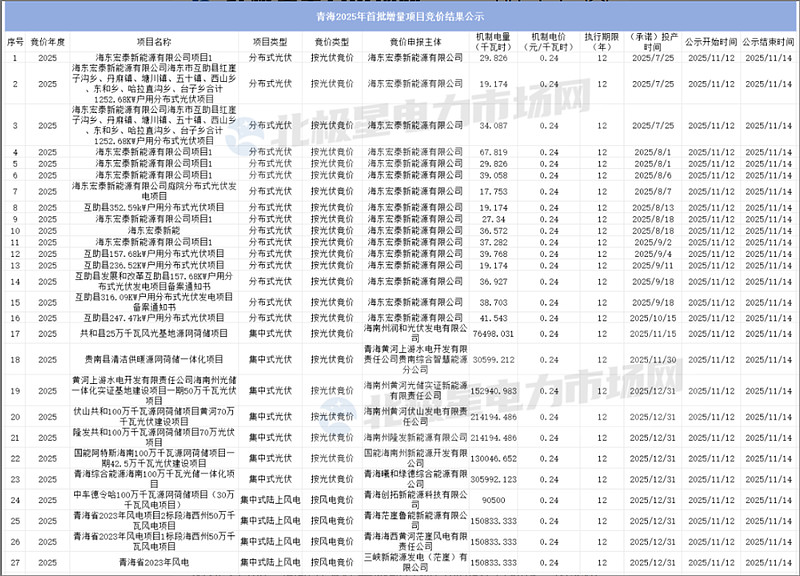Select the 30599.212 electricity value cell
Image resolution: width=800 pixels, height=576 pixels.
point(493,360)
